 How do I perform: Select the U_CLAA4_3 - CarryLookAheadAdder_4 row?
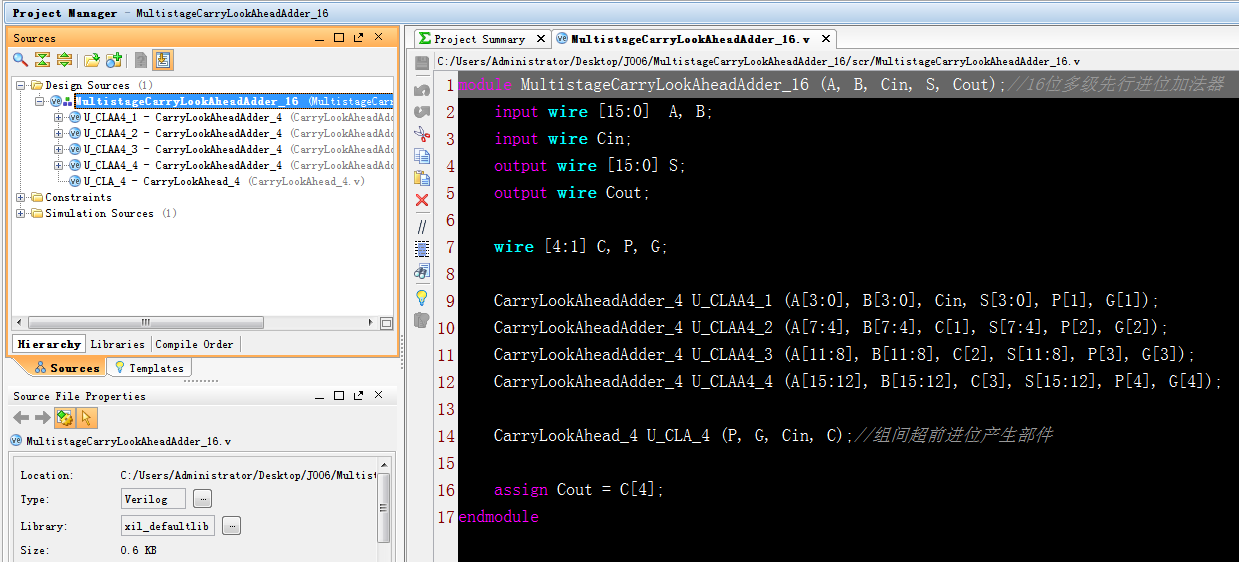point(230,149)
